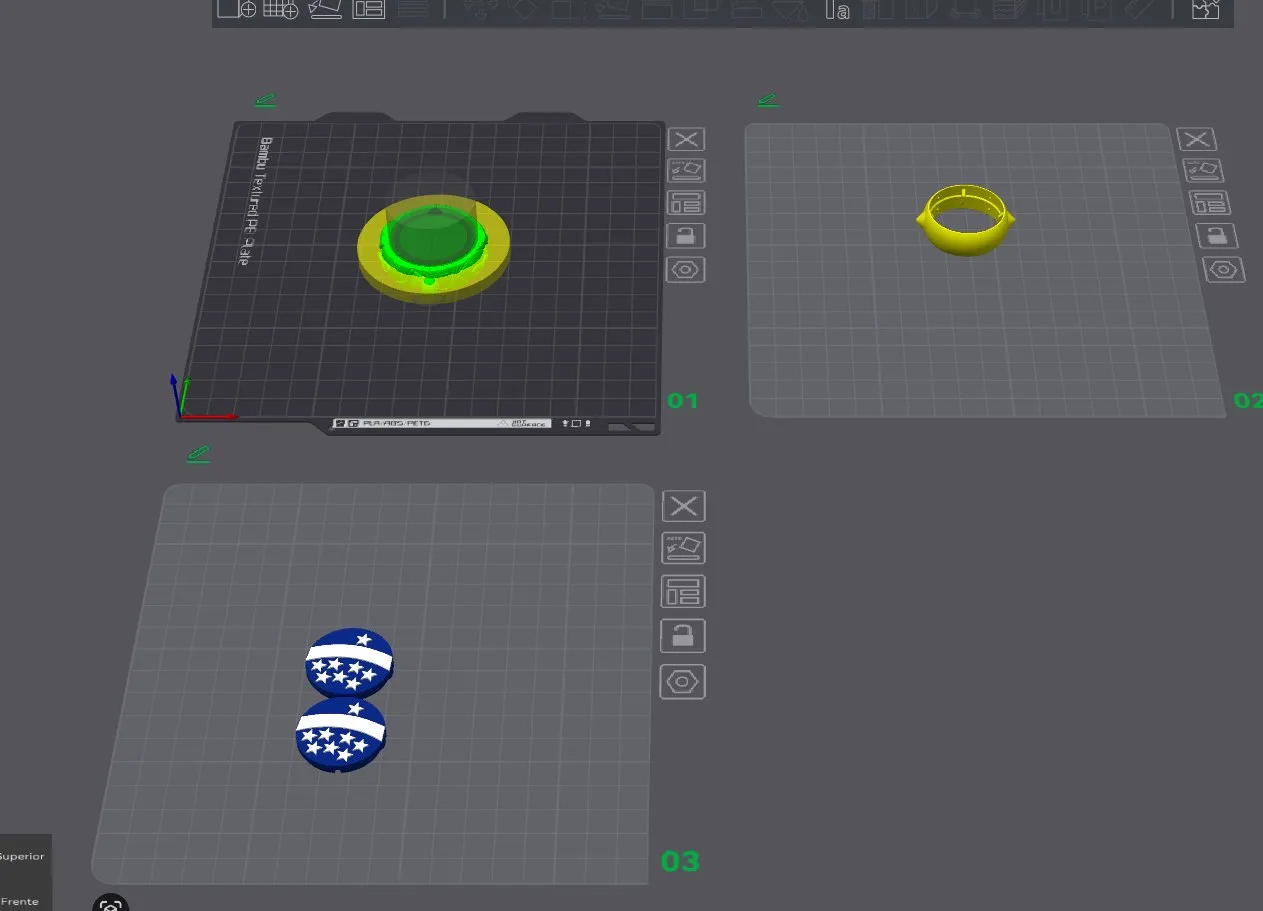Click the green 01 plate number
Screen dimensions: 1263x911
tap(682, 401)
